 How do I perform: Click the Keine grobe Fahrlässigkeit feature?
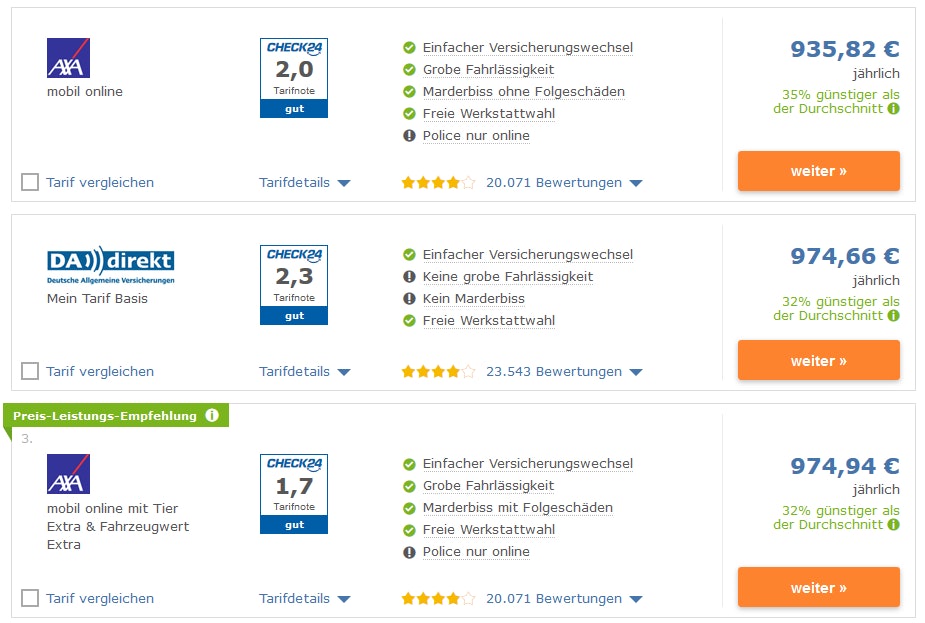pyautogui.click(x=507, y=277)
